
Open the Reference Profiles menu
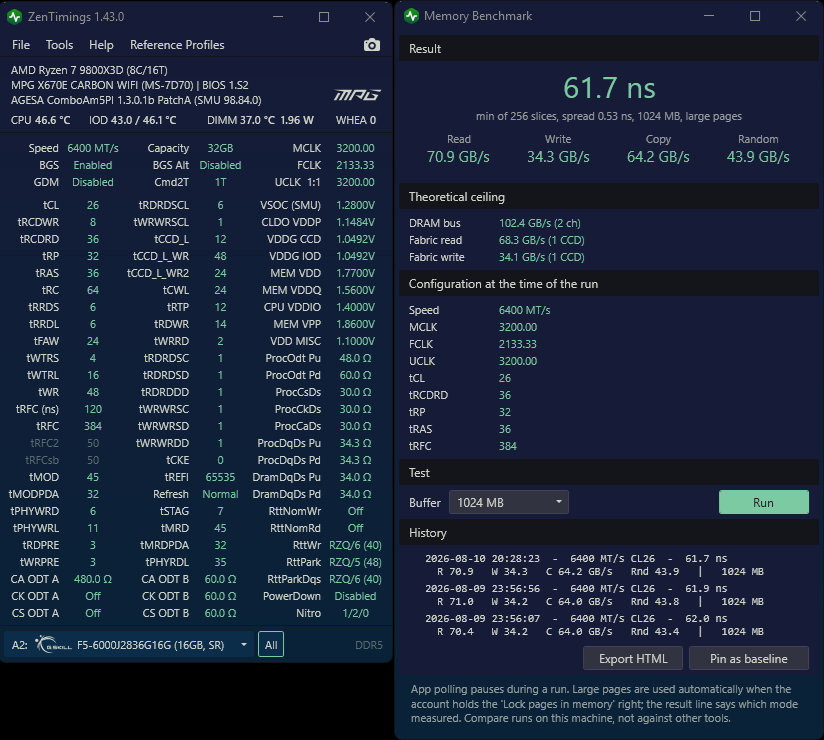coord(177,45)
